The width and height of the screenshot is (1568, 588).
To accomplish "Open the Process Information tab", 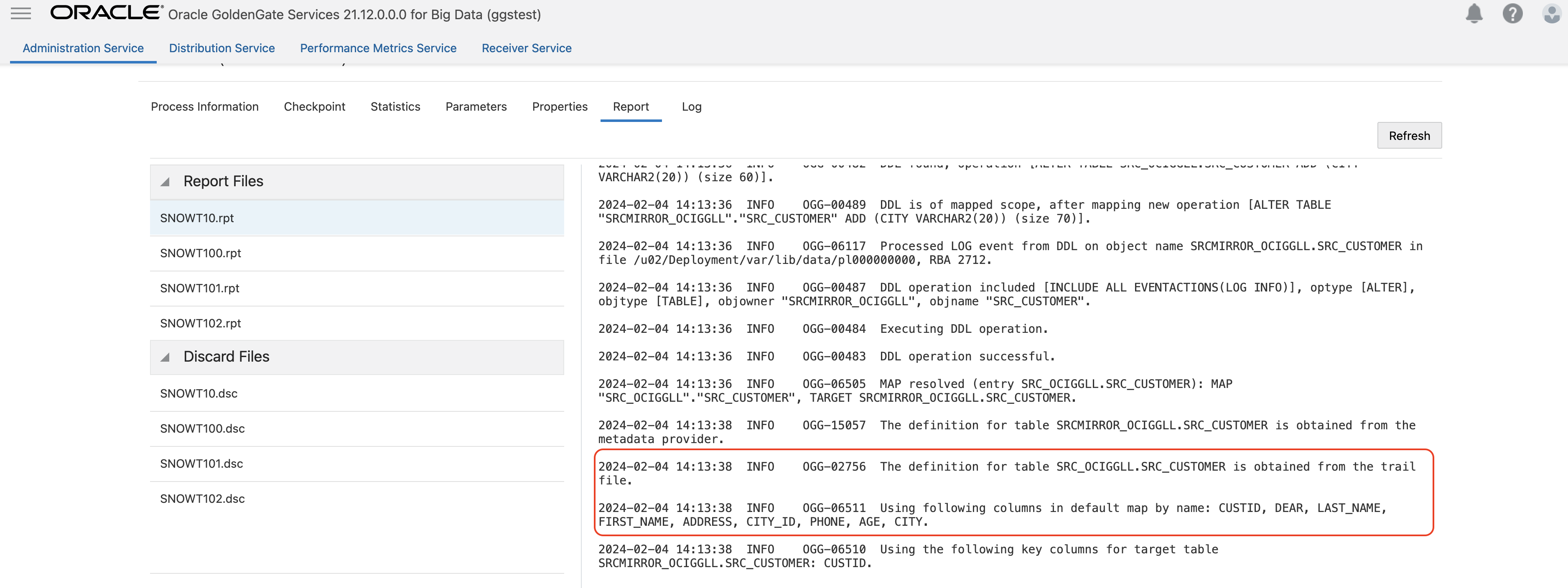I will click(x=204, y=106).
